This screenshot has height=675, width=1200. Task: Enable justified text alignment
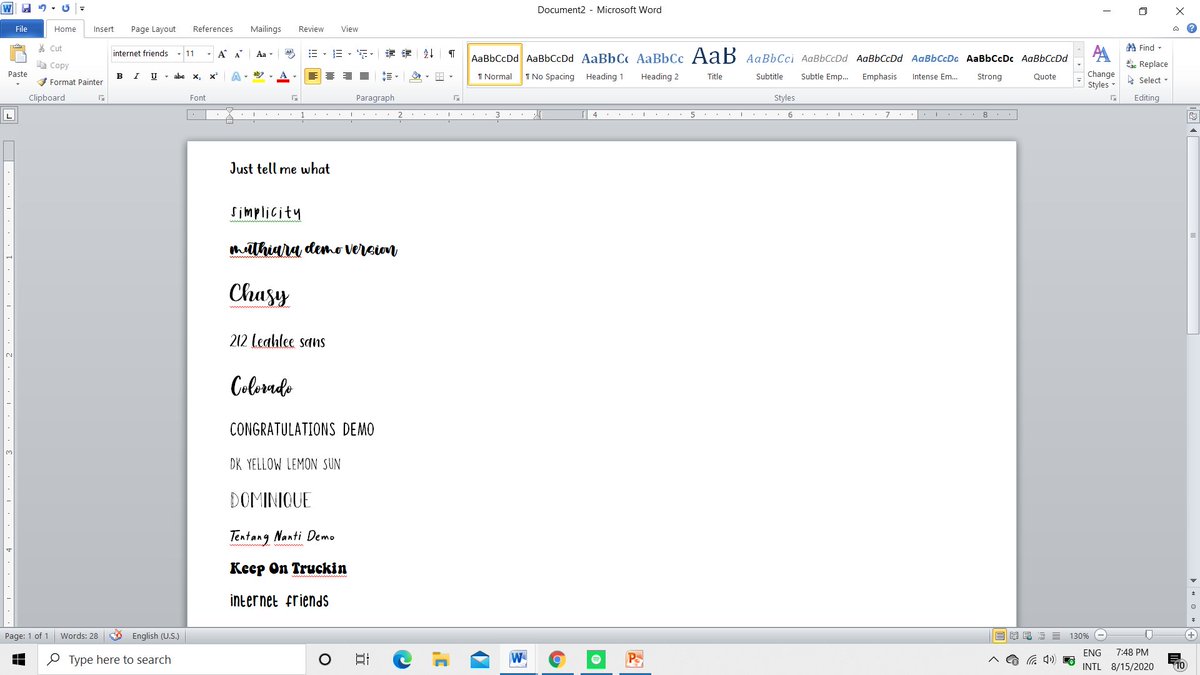point(364,76)
